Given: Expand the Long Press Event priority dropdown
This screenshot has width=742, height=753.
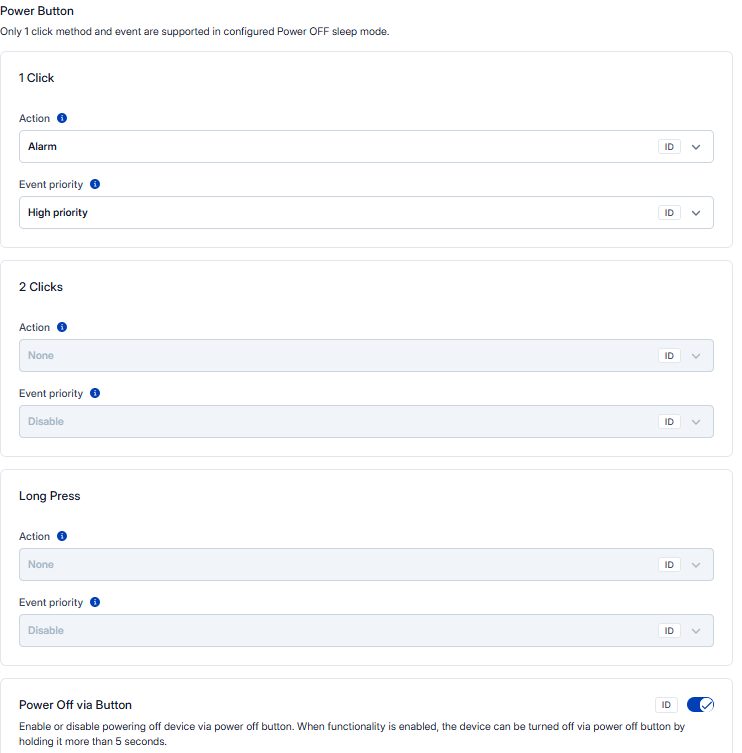Looking at the screenshot, I should click(697, 631).
